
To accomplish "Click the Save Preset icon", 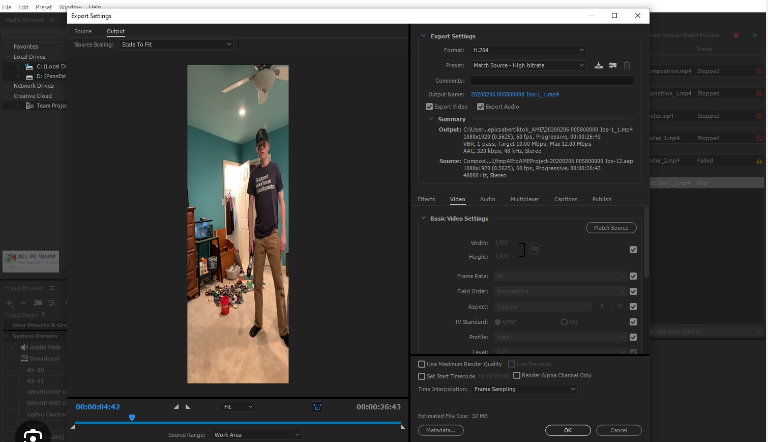I will coord(598,65).
